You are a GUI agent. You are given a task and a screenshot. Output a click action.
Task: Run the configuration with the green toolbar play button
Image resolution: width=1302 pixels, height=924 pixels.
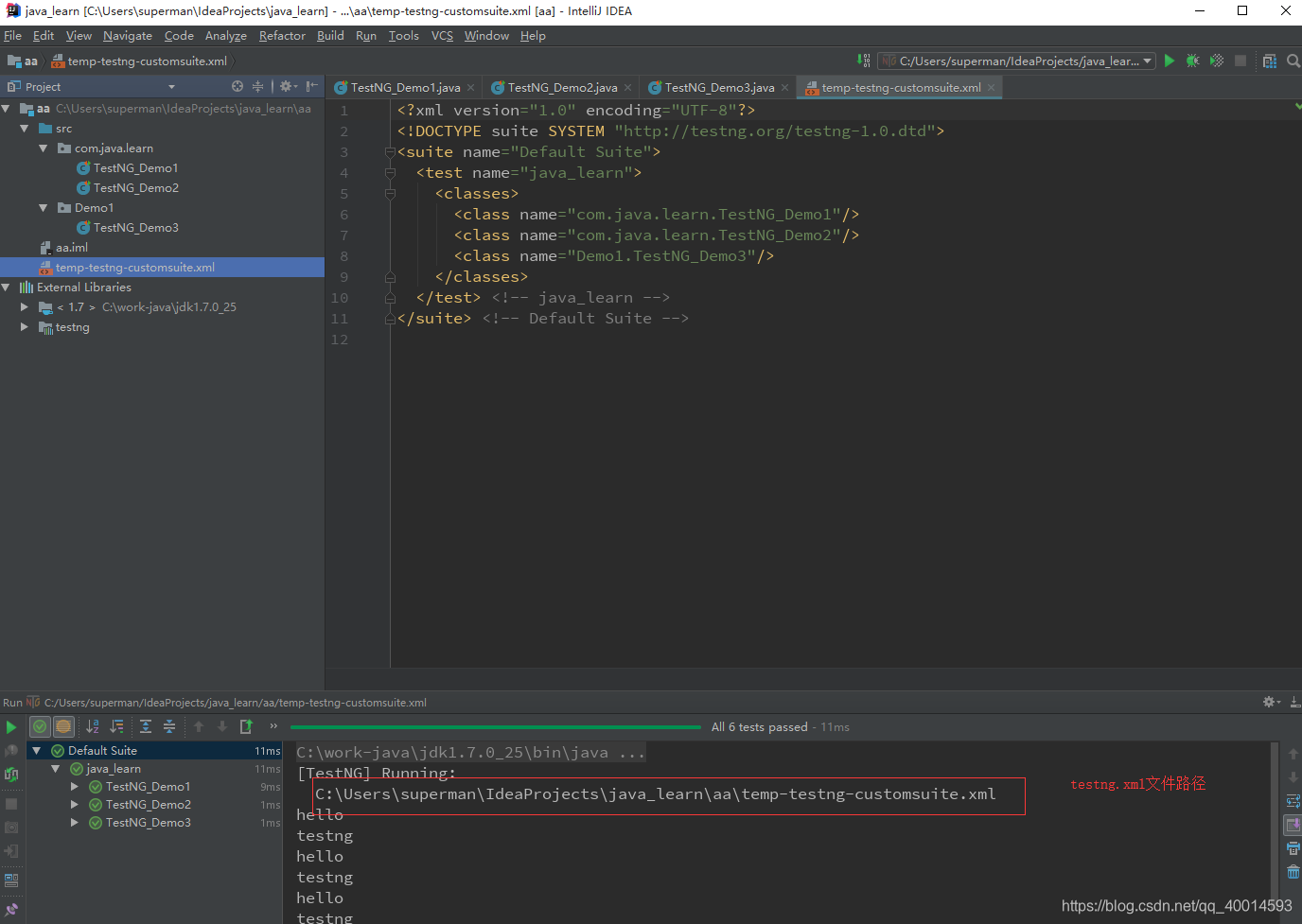point(1170,61)
